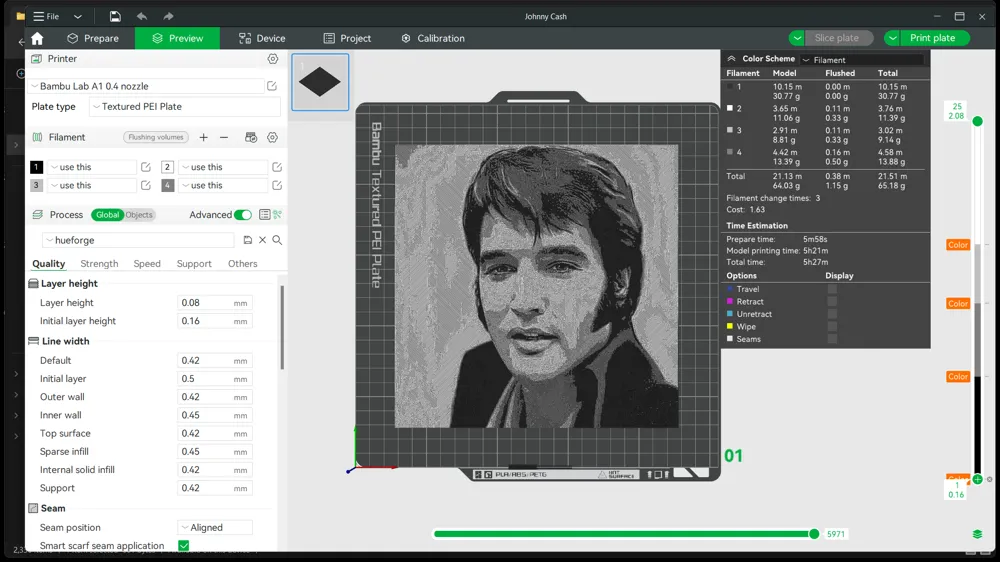1000x562 pixels.
Task: Remove a filament with the minus icon
Action: pos(224,137)
